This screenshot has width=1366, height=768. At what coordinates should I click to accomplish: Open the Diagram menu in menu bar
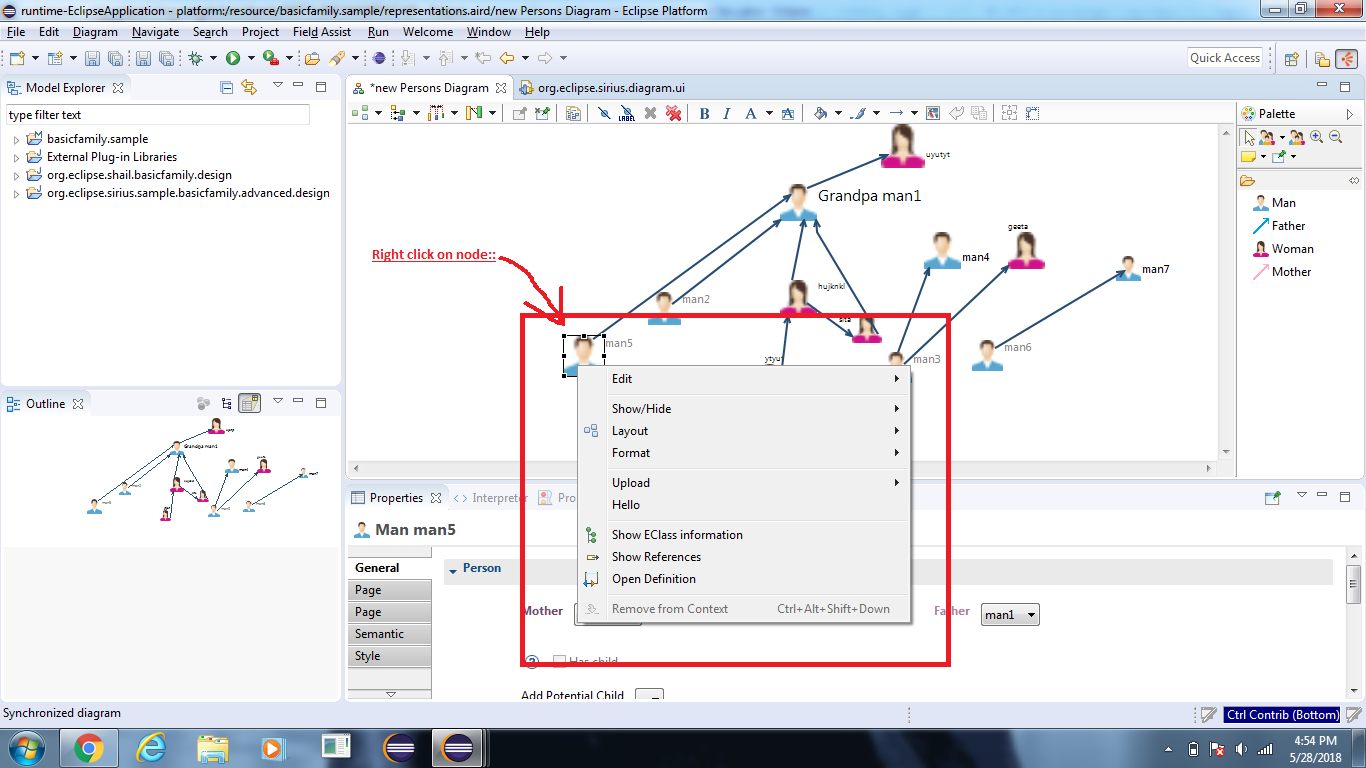pyautogui.click(x=96, y=32)
